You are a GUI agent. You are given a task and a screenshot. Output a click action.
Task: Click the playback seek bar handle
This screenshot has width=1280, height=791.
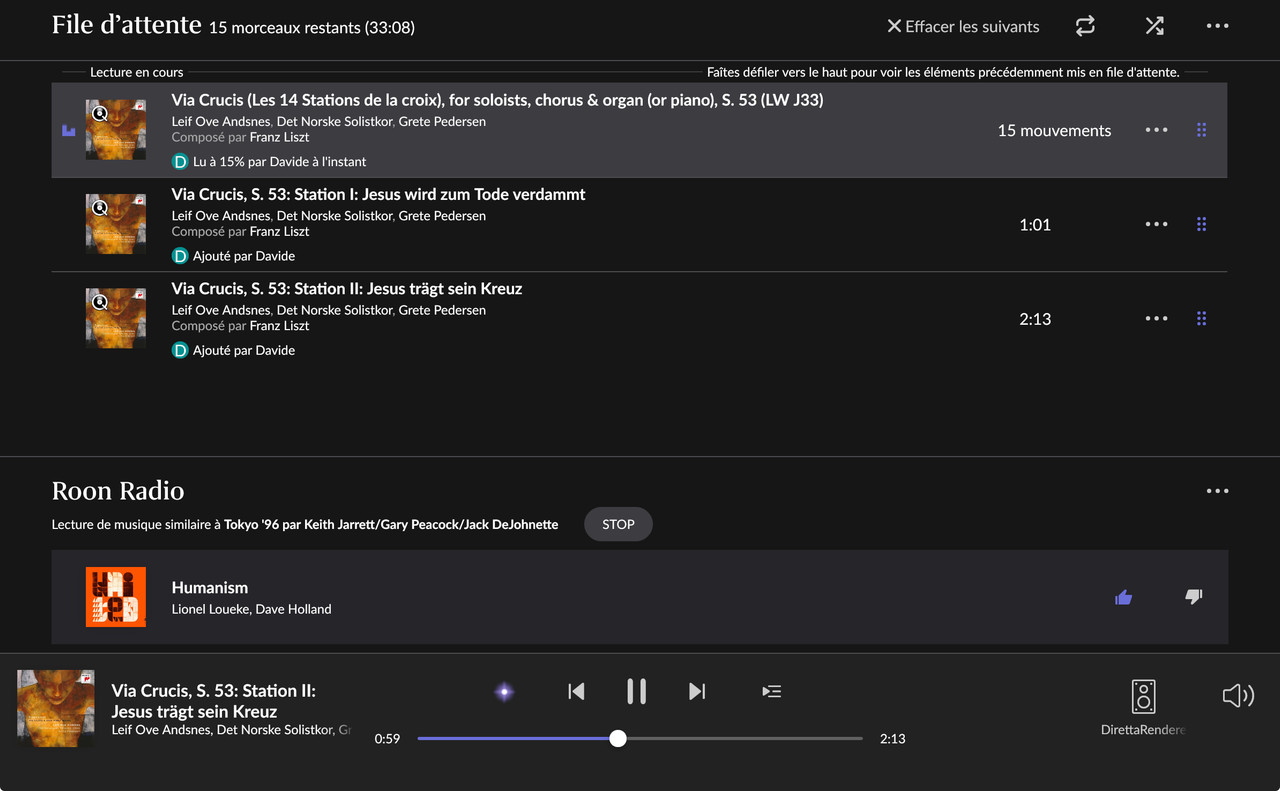click(618, 738)
